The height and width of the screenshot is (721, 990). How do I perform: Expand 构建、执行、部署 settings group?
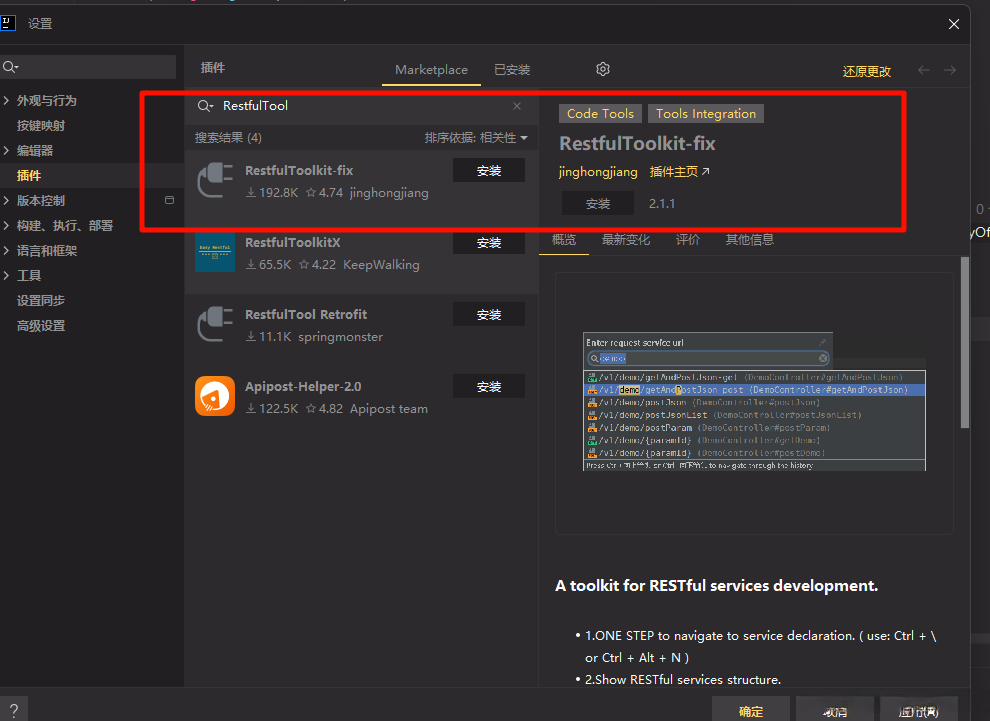coord(6,225)
